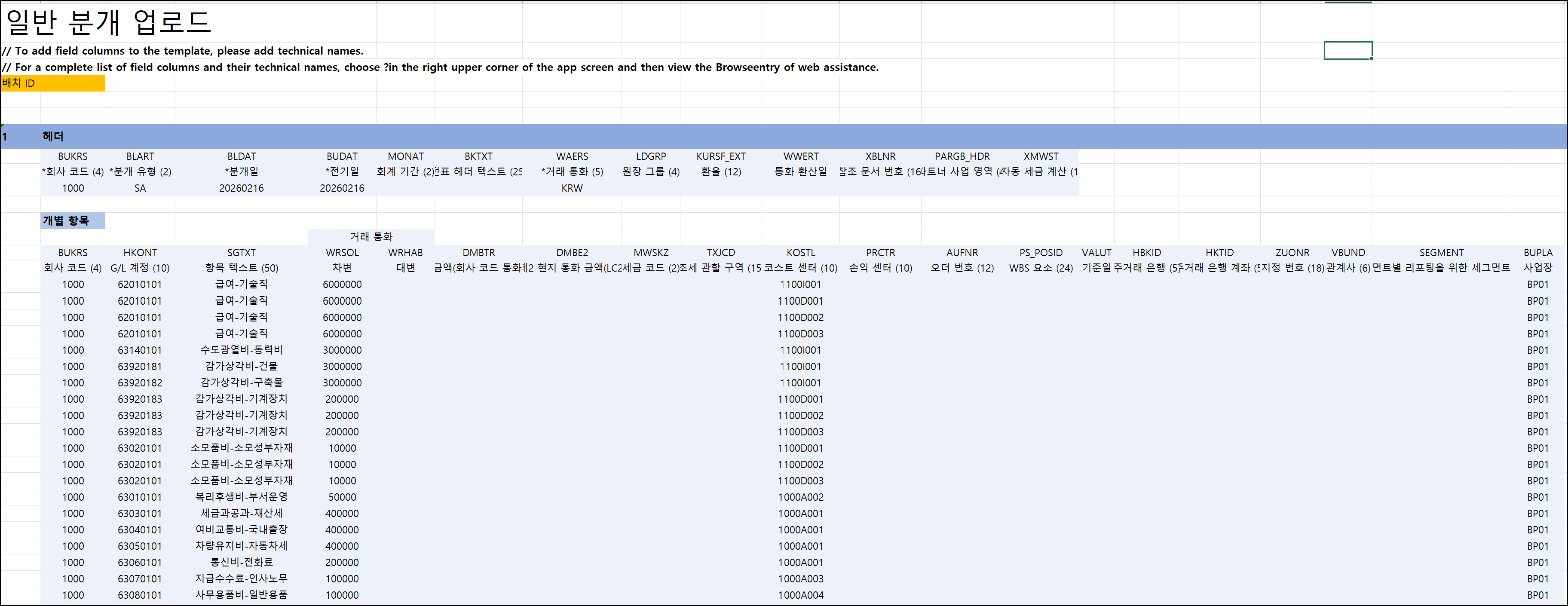Select the 거래 통화 merged header cell
The height and width of the screenshot is (606, 1568).
point(371,237)
